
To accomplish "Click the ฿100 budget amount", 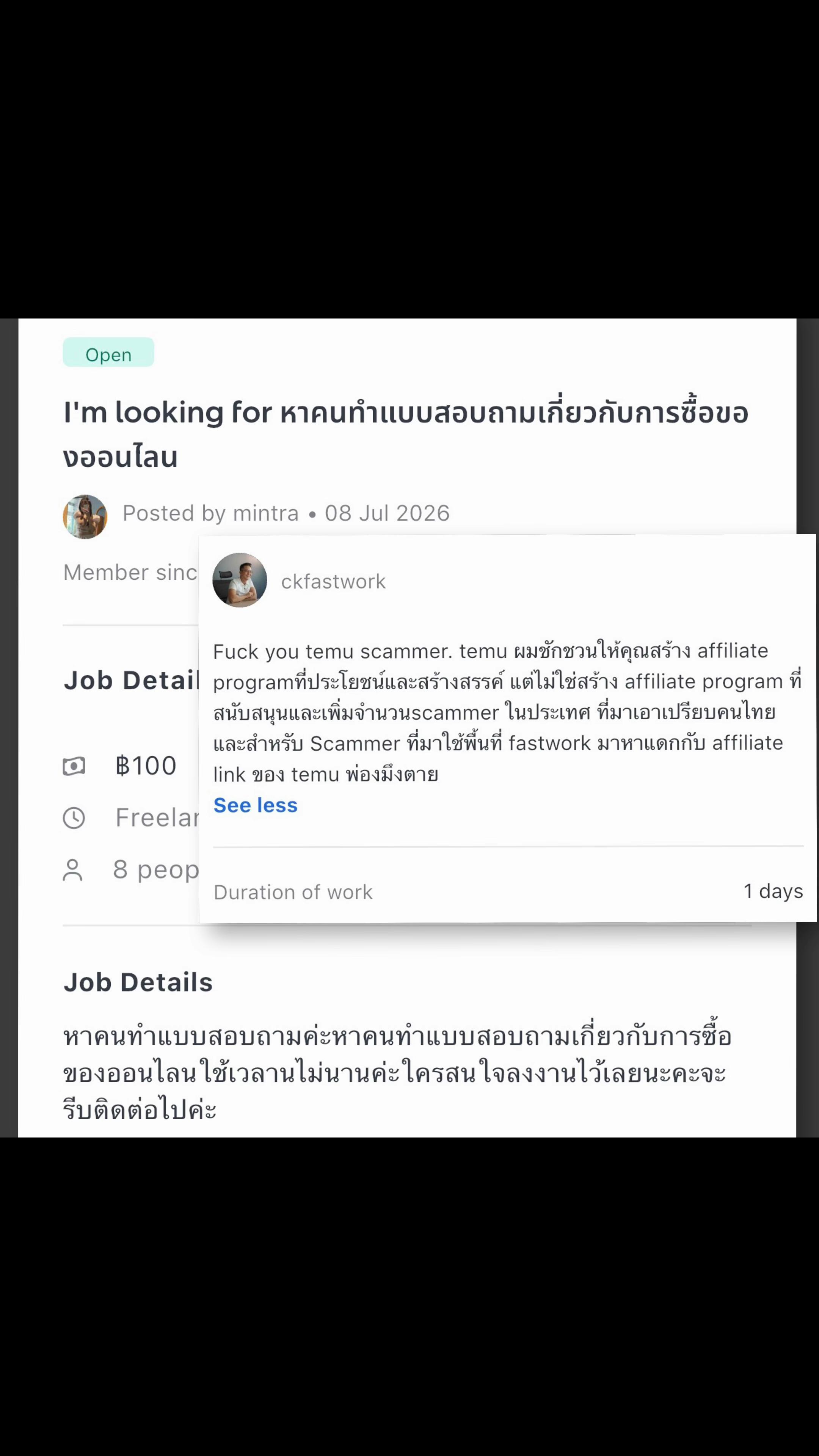I will [x=146, y=766].
